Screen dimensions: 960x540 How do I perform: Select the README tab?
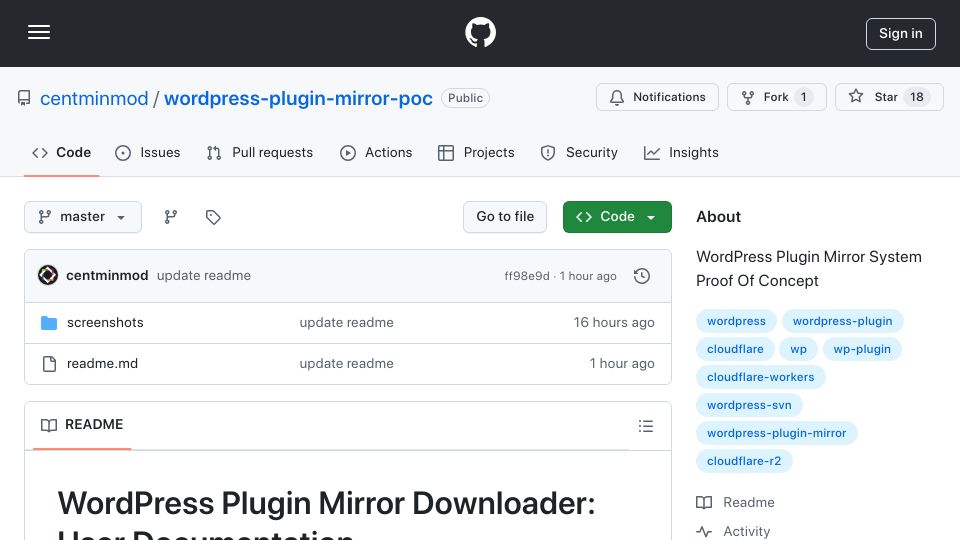click(x=82, y=425)
